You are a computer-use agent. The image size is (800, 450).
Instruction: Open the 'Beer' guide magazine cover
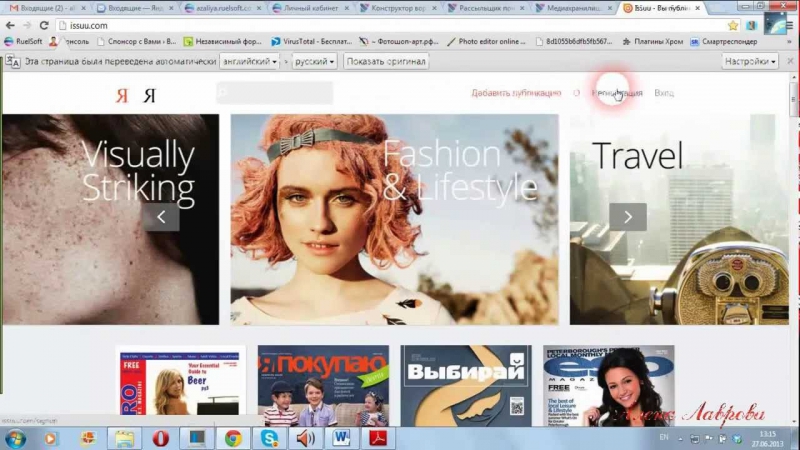tap(180, 386)
